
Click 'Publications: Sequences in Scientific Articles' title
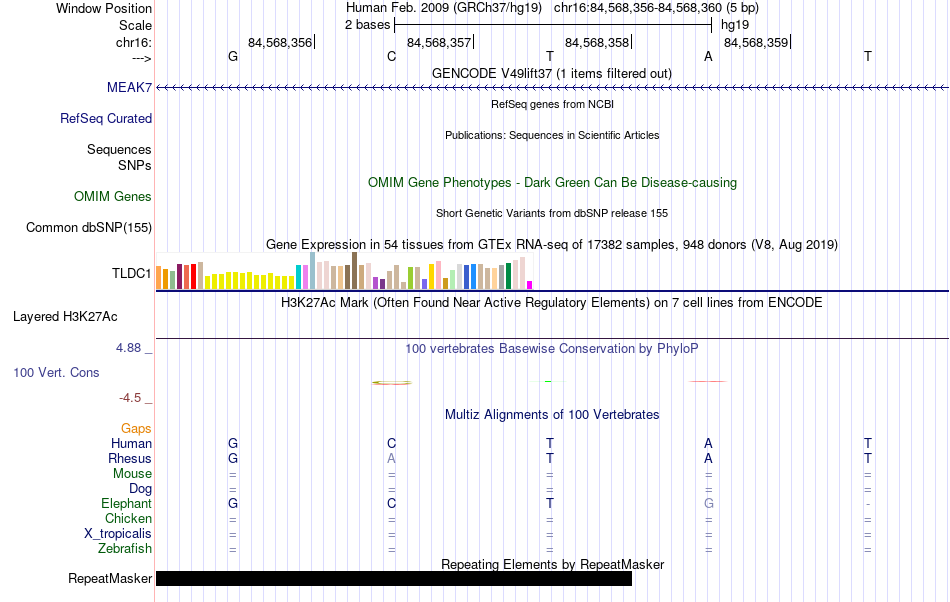[x=552, y=135]
